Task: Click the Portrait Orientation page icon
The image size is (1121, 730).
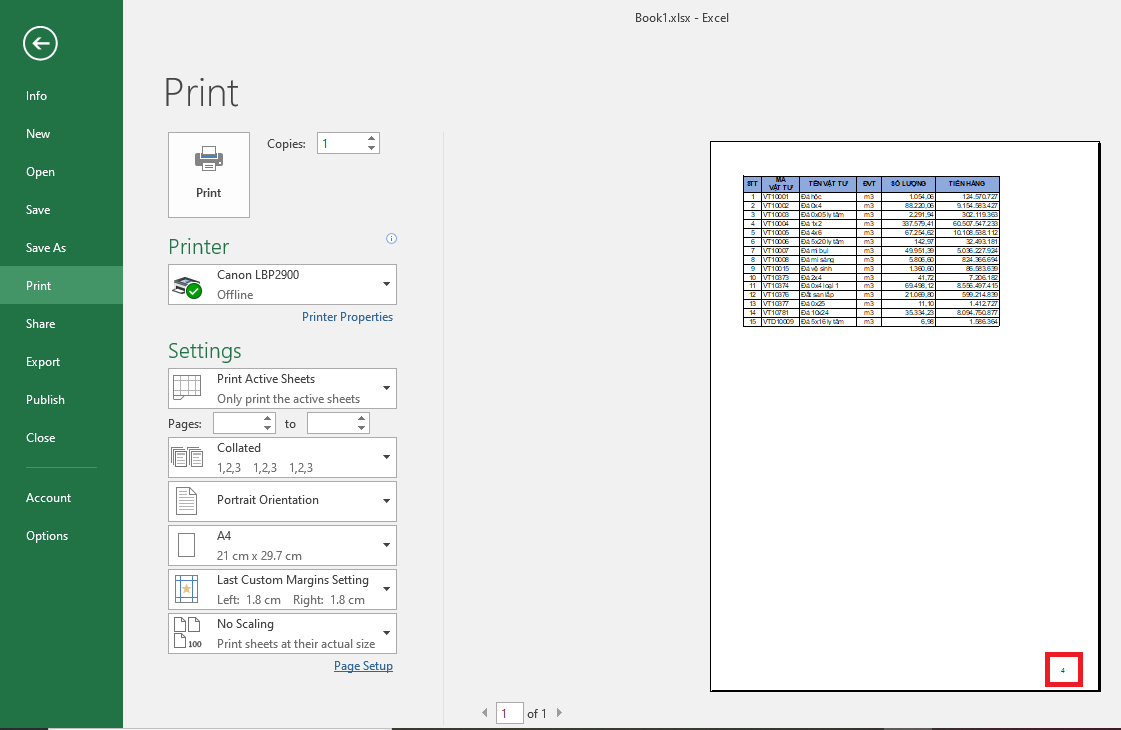Action: pos(187,500)
